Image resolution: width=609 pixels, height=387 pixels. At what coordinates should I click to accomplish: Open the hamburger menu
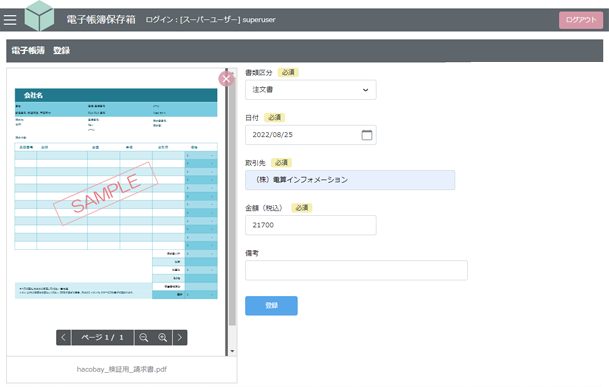[10, 19]
